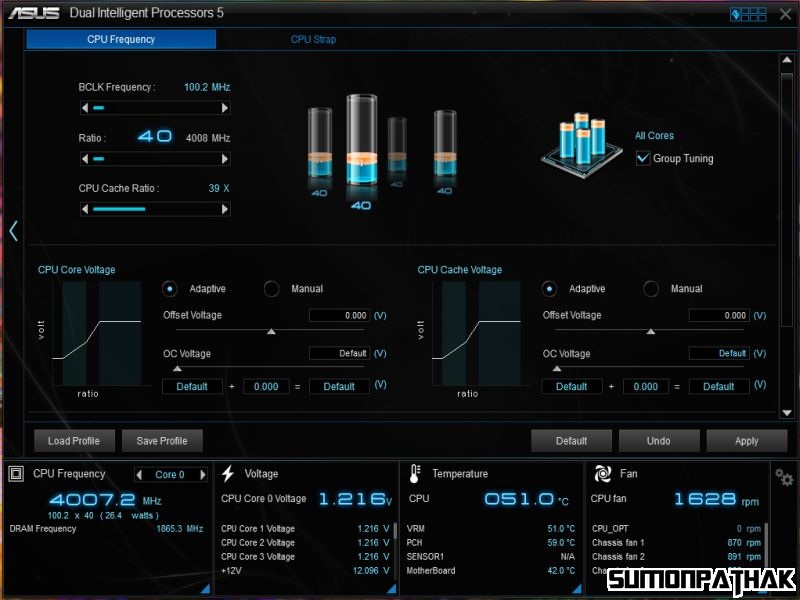
Task: Expand the Temperature panel corner arrow
Action: tap(577, 589)
